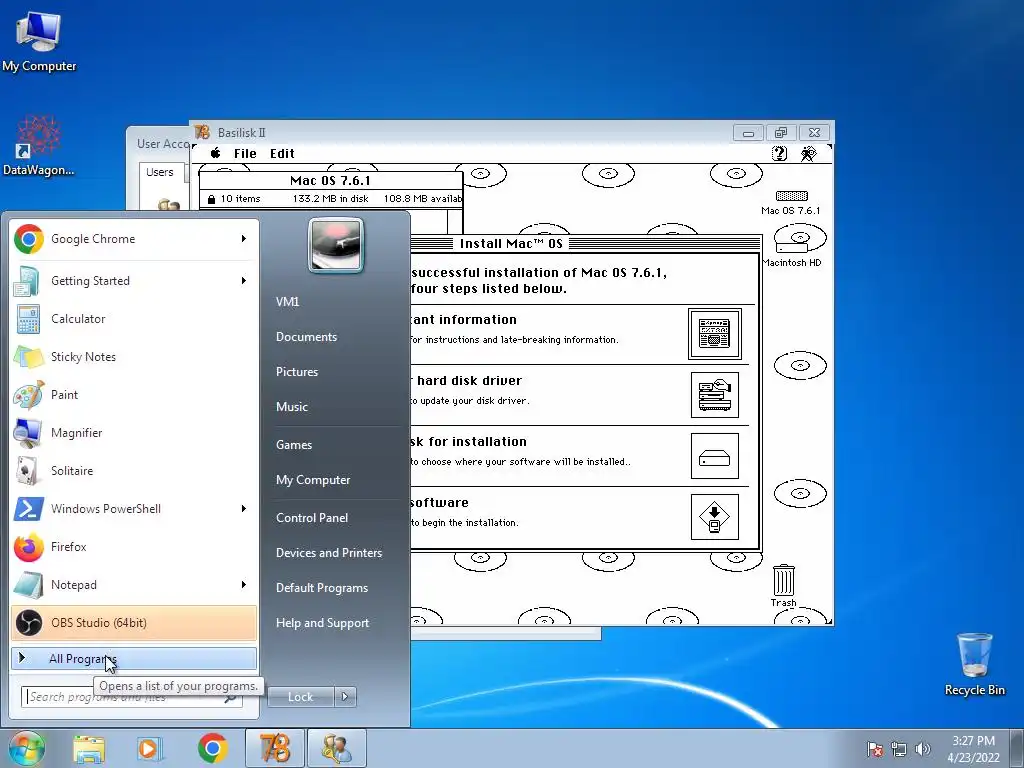
Task: Launch Paint from the Start menu
Action: coord(134,394)
